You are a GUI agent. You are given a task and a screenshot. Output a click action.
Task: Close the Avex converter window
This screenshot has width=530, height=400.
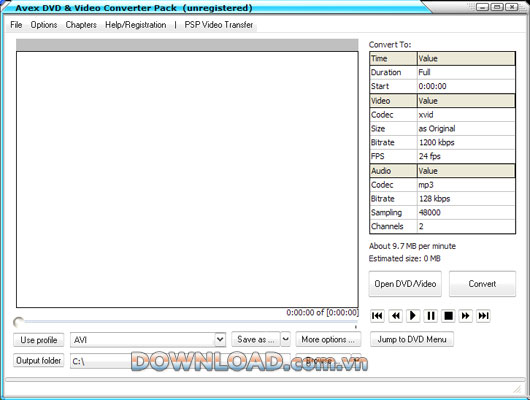(512, 7)
